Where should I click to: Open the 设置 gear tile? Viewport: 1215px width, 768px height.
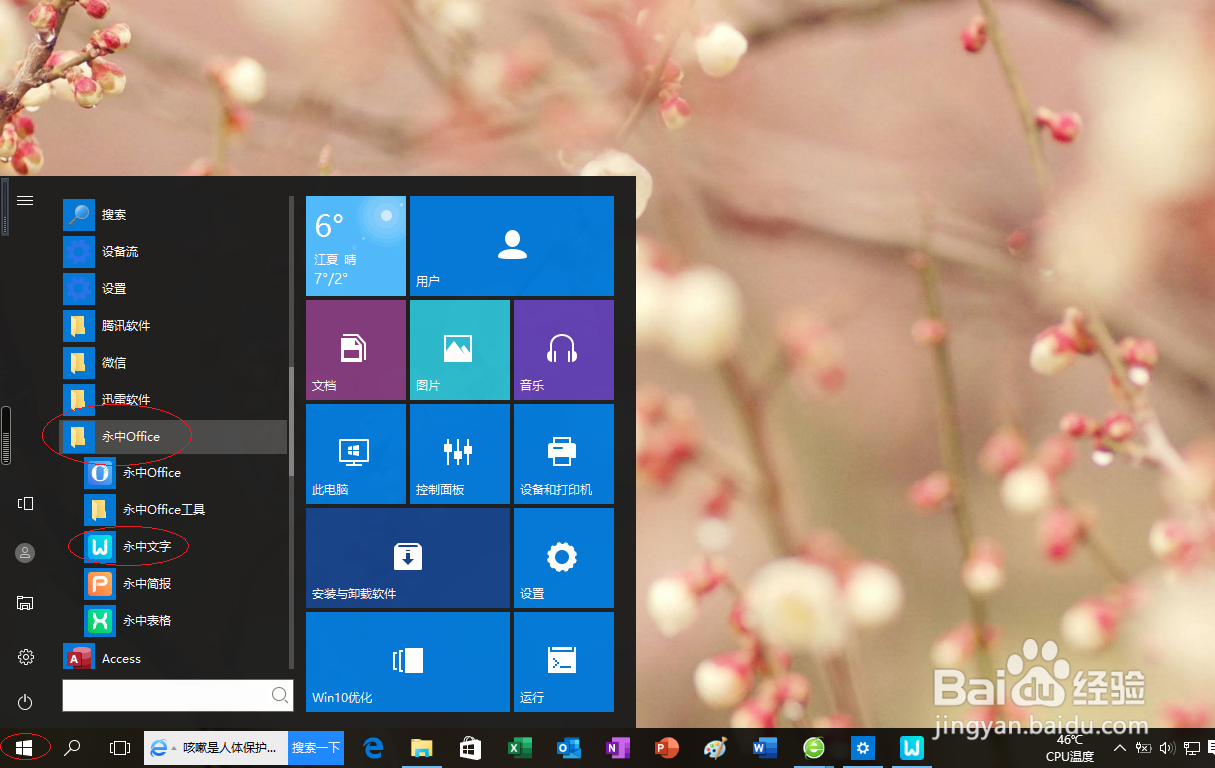(564, 558)
